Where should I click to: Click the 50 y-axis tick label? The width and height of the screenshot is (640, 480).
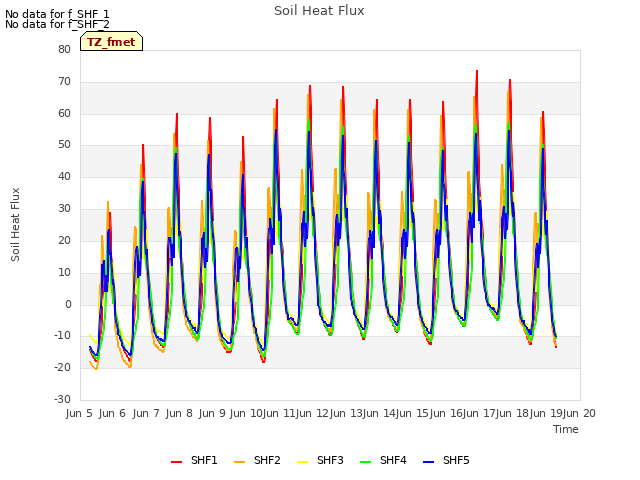coord(64,144)
